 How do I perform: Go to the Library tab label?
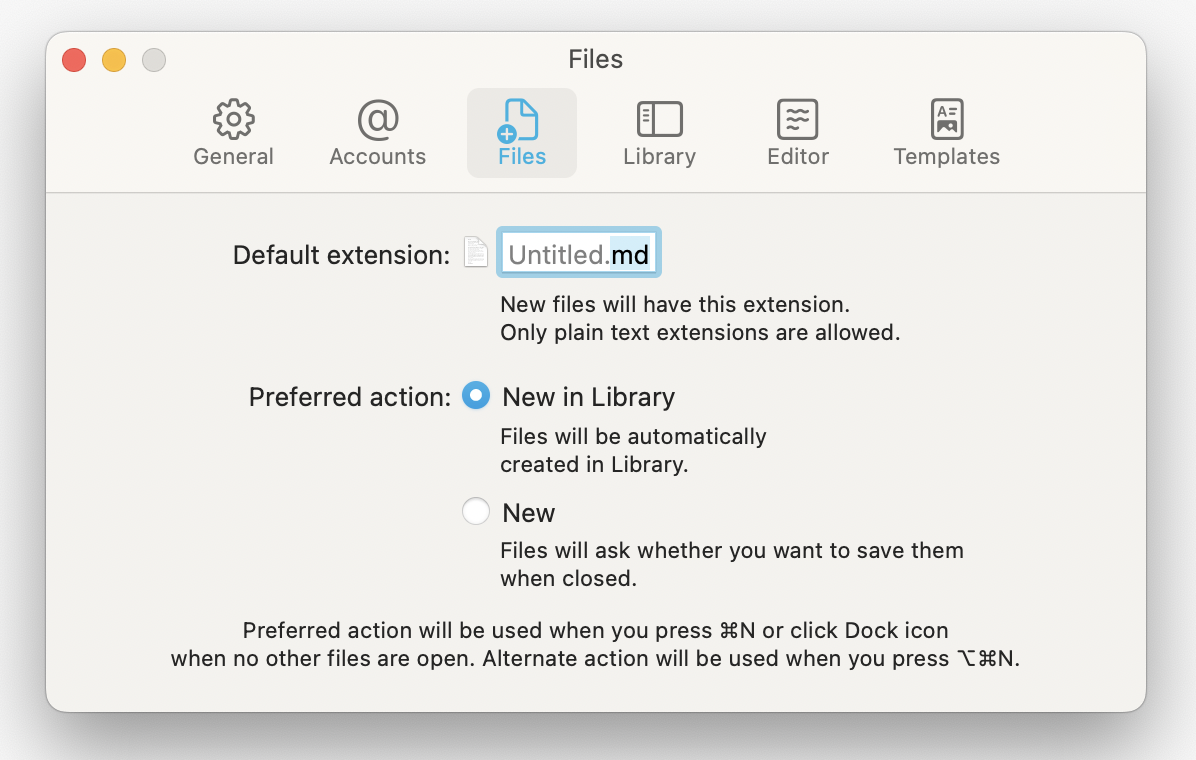[x=659, y=157]
